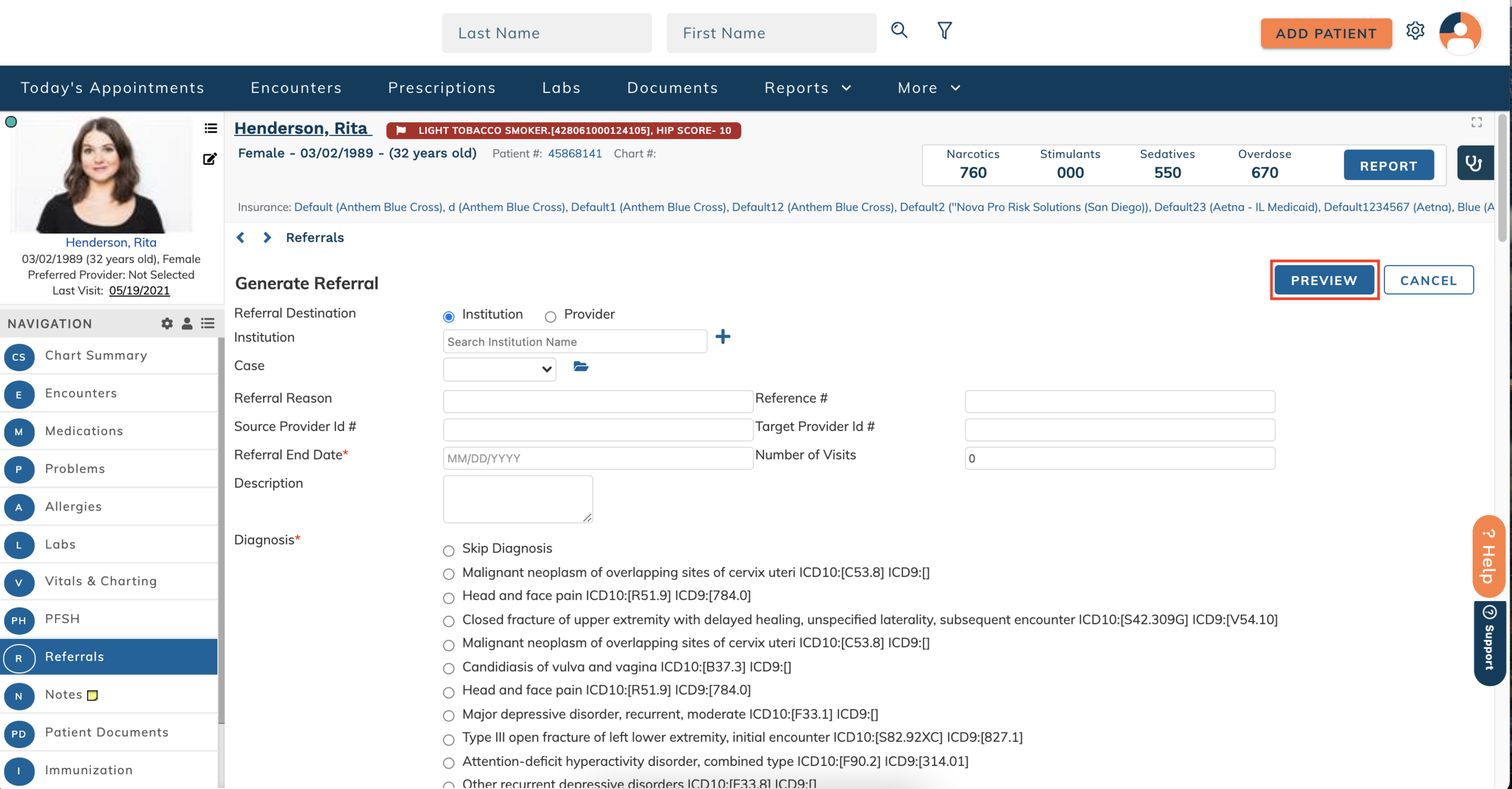The image size is (1512, 789).
Task: Click the patient search magnifier icon
Action: [899, 30]
